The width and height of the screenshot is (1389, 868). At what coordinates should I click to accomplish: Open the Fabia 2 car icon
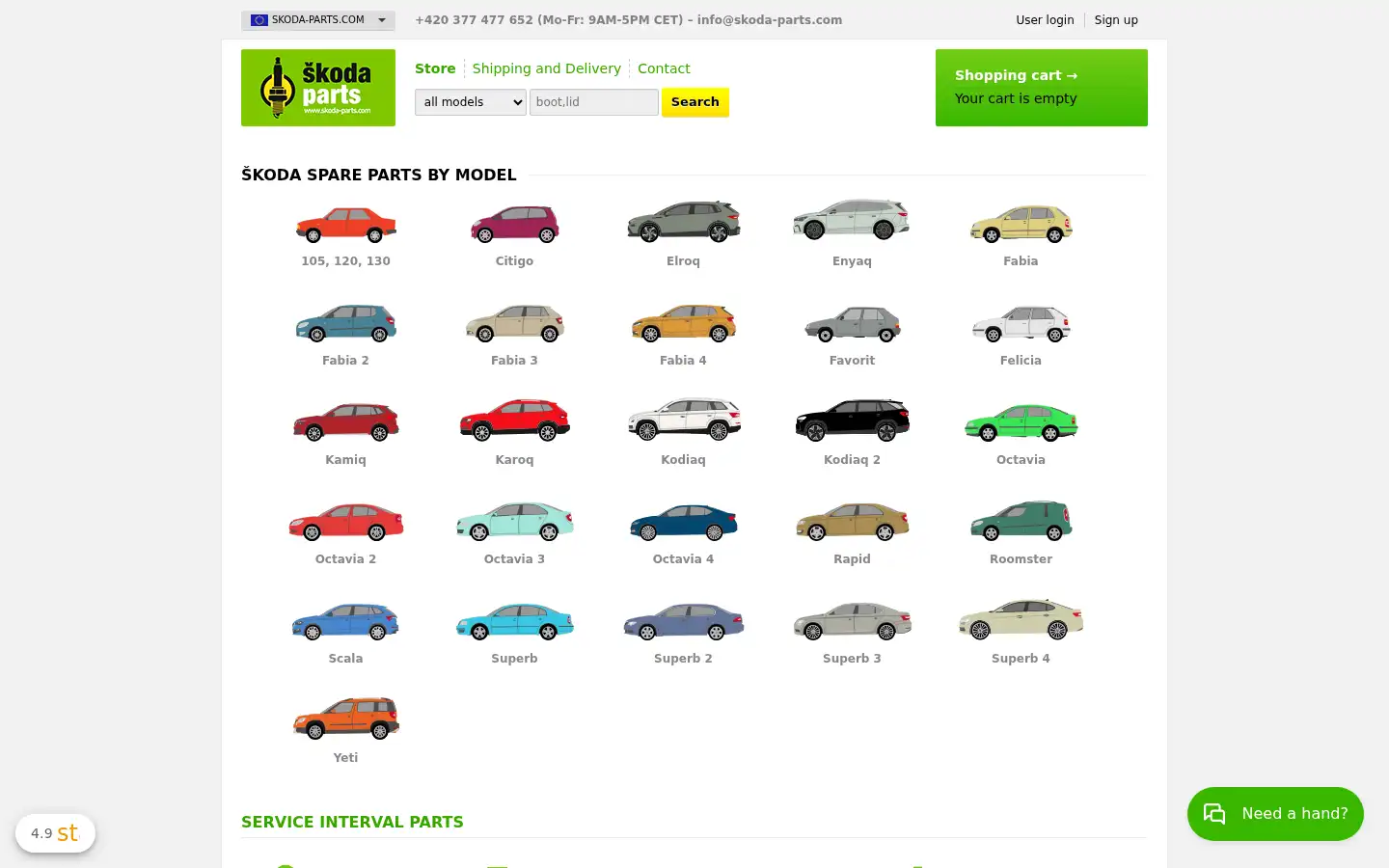345,323
